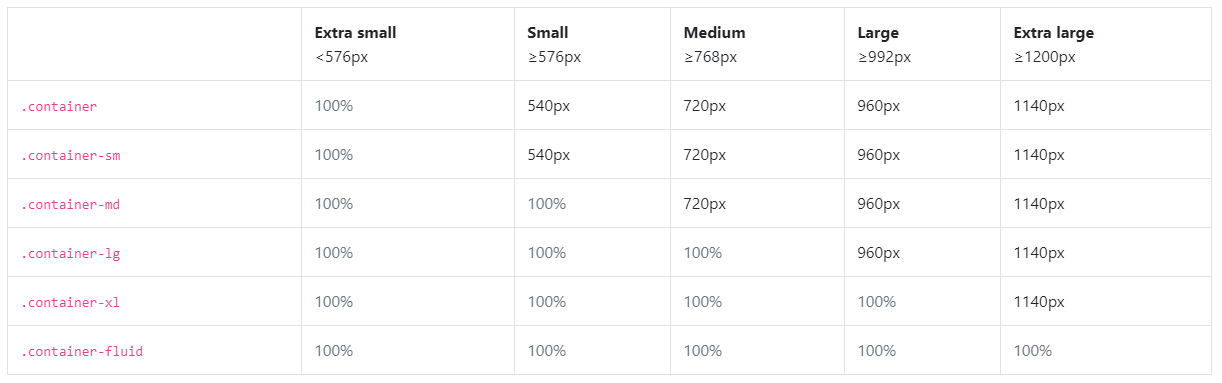Viewport: 1222px width, 383px height.
Task: Click the Large column header
Action: [x=878, y=33]
